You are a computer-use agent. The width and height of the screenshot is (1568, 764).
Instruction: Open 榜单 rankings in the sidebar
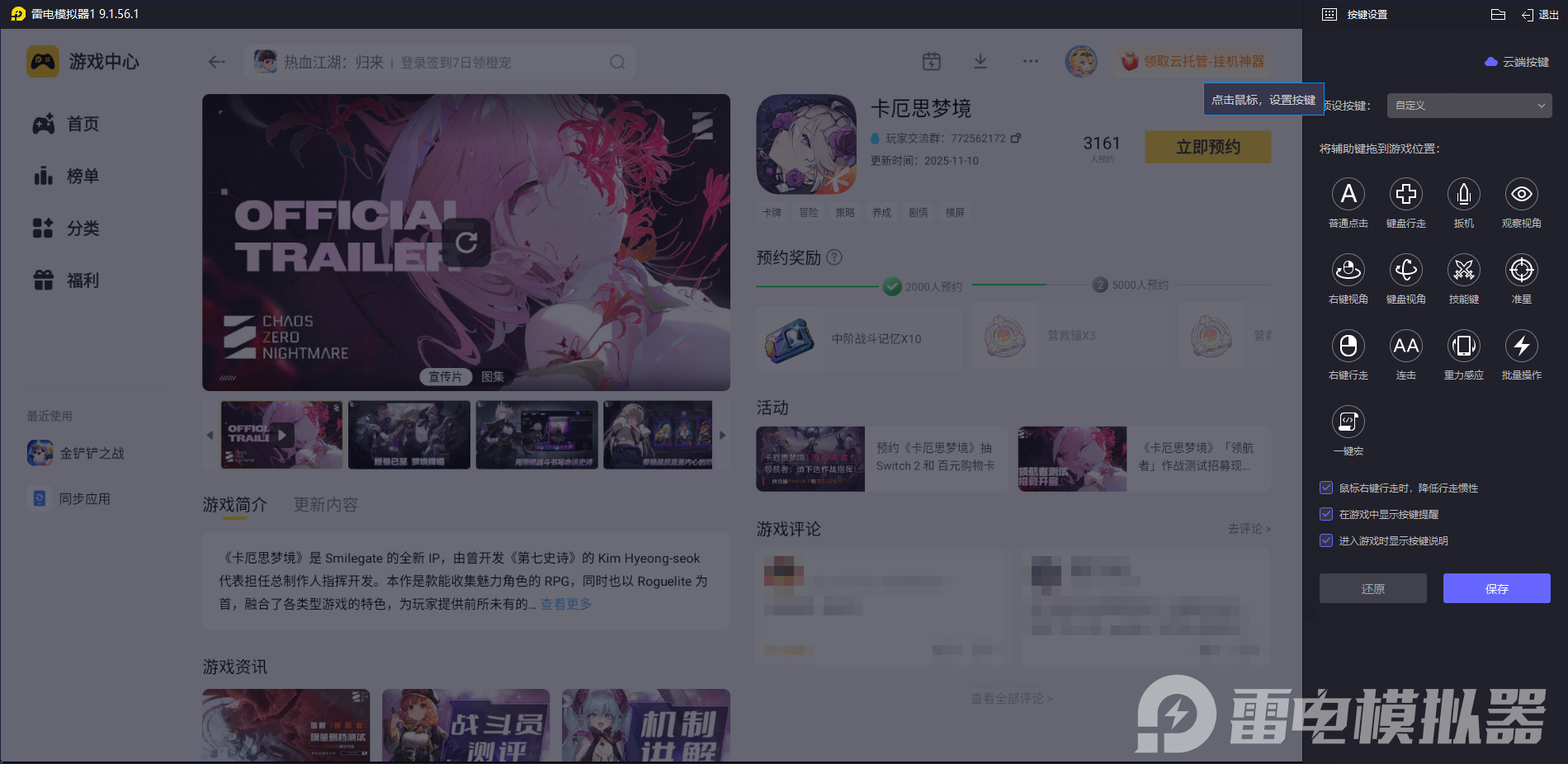[x=66, y=176]
